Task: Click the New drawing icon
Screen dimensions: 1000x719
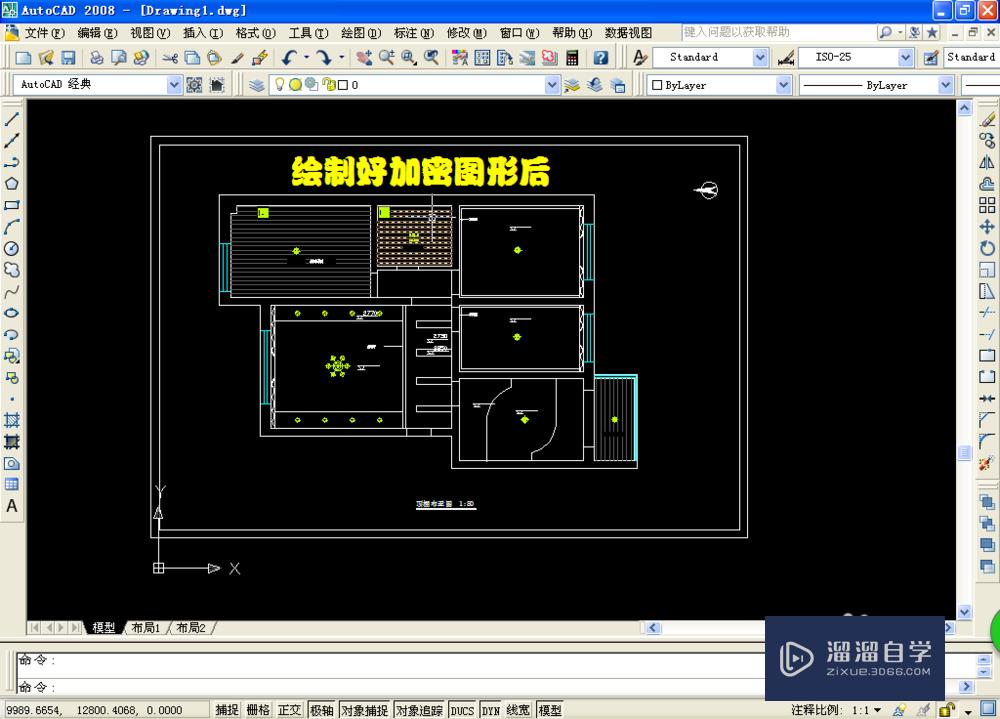Action: [22, 57]
